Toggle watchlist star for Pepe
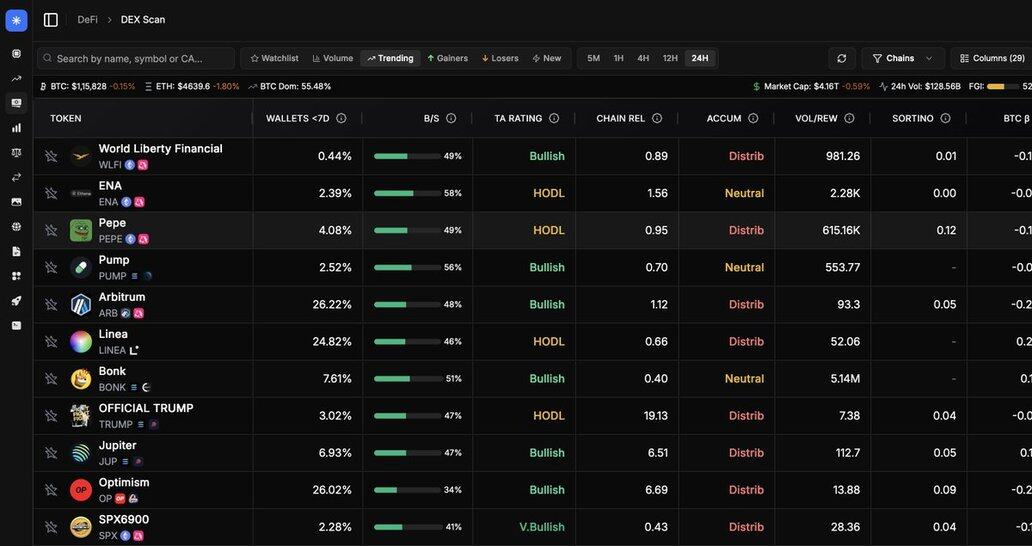The width and height of the screenshot is (1032, 546). (51, 230)
